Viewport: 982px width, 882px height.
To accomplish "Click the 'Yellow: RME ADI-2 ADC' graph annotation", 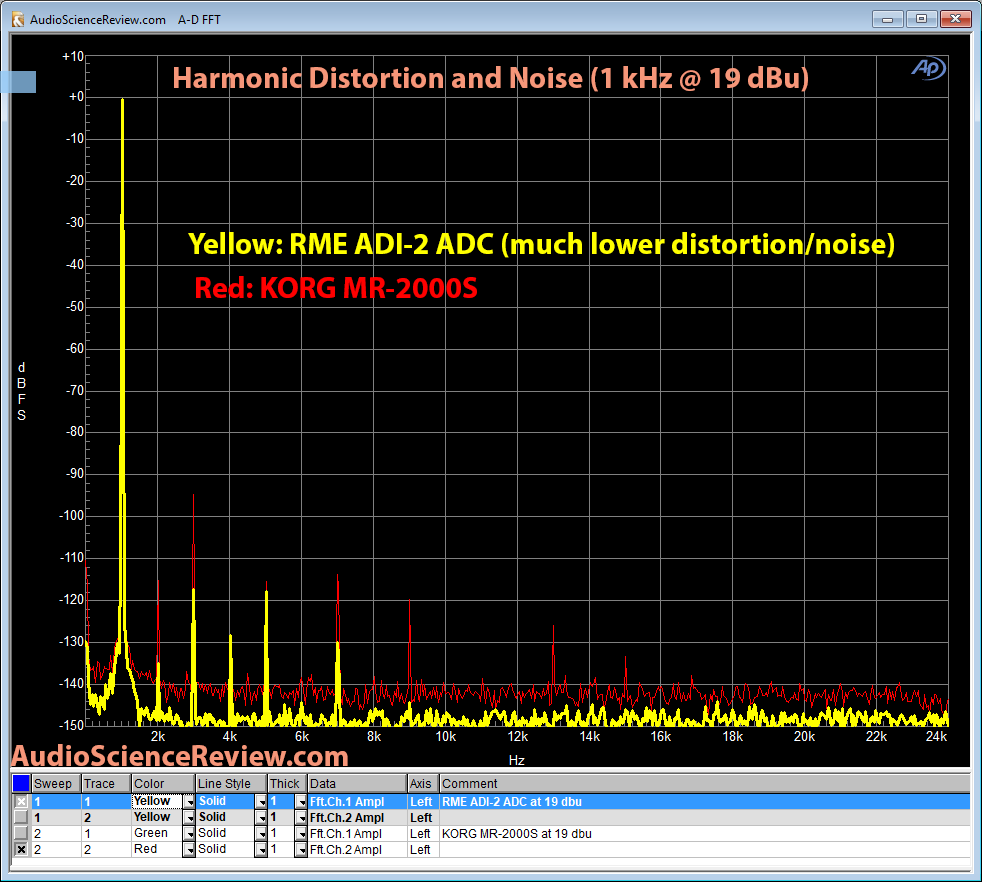I will tap(541, 244).
